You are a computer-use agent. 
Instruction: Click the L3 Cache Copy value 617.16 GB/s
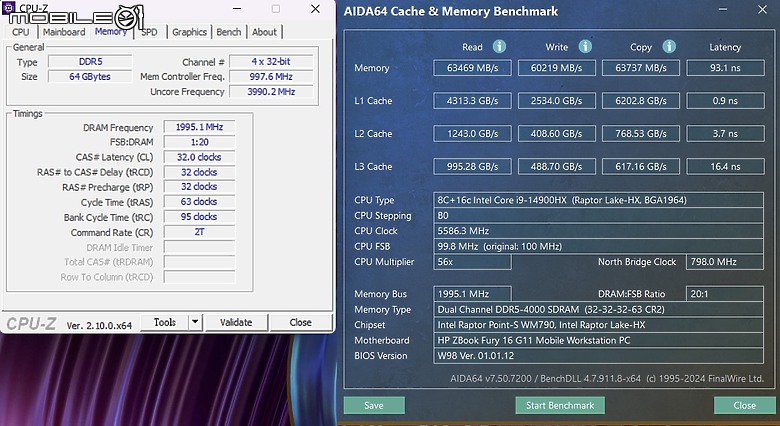pyautogui.click(x=641, y=166)
